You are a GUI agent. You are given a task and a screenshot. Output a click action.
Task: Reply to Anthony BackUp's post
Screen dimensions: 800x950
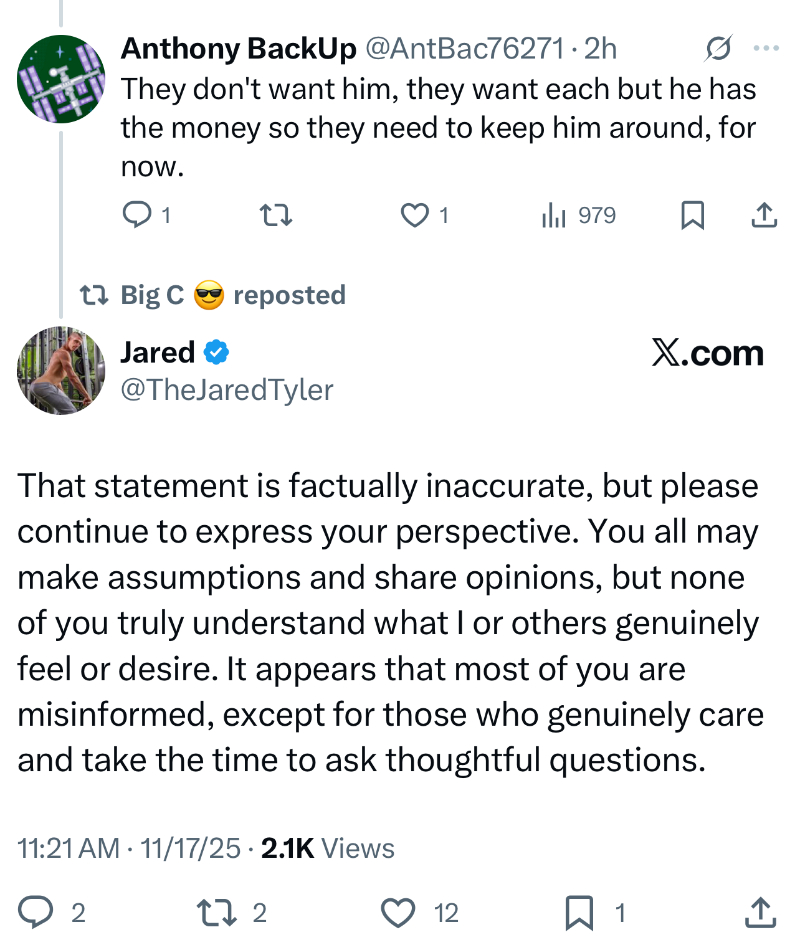point(135,215)
